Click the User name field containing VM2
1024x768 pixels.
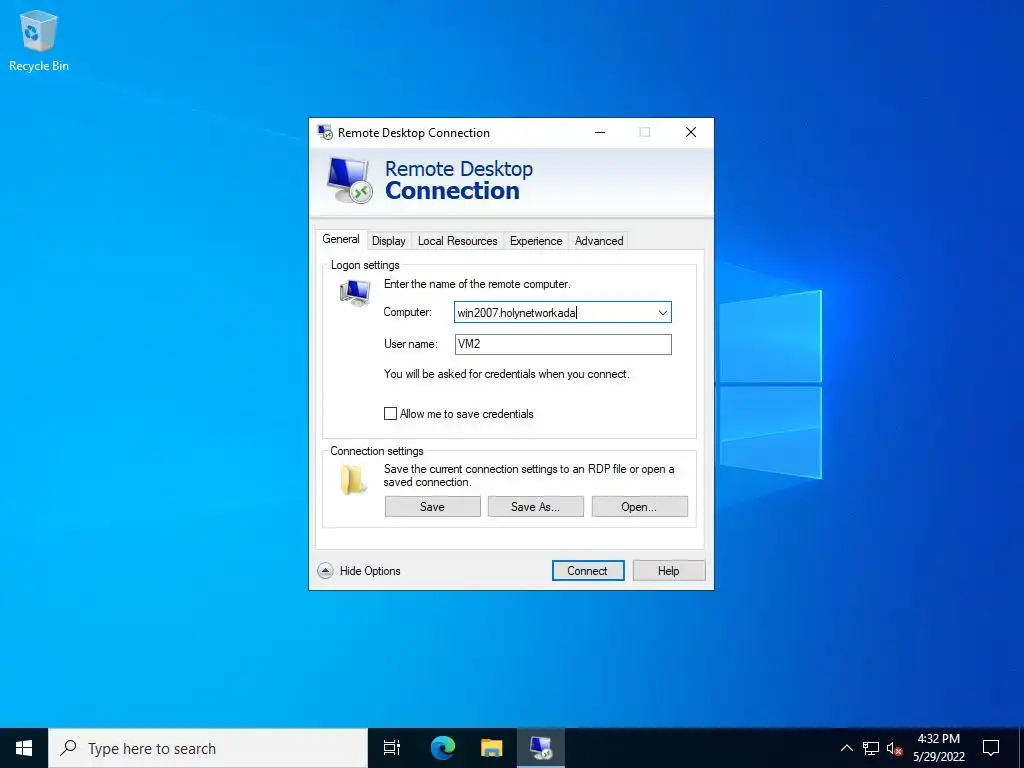pyautogui.click(x=563, y=344)
